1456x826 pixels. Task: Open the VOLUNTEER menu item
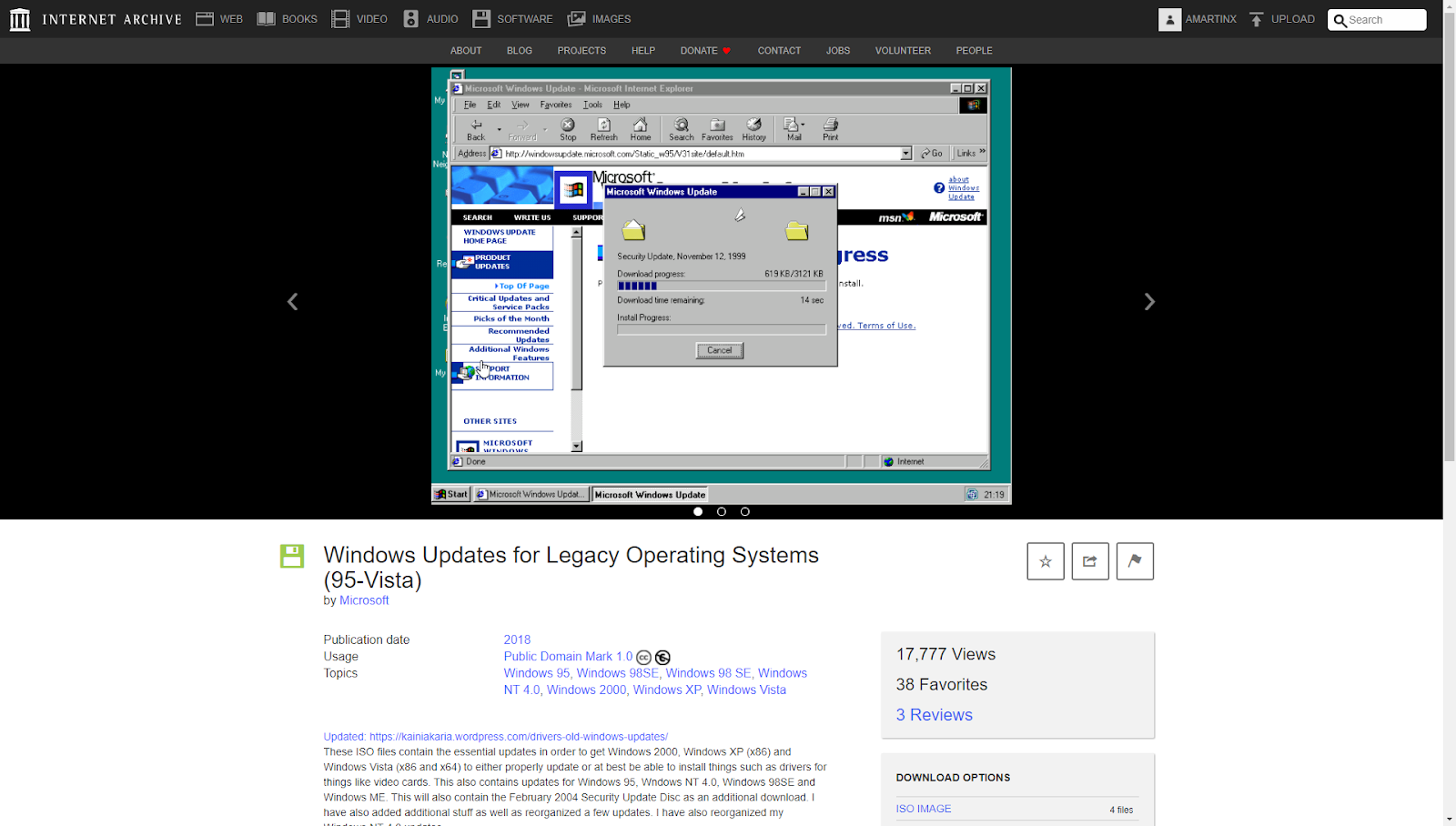[903, 51]
